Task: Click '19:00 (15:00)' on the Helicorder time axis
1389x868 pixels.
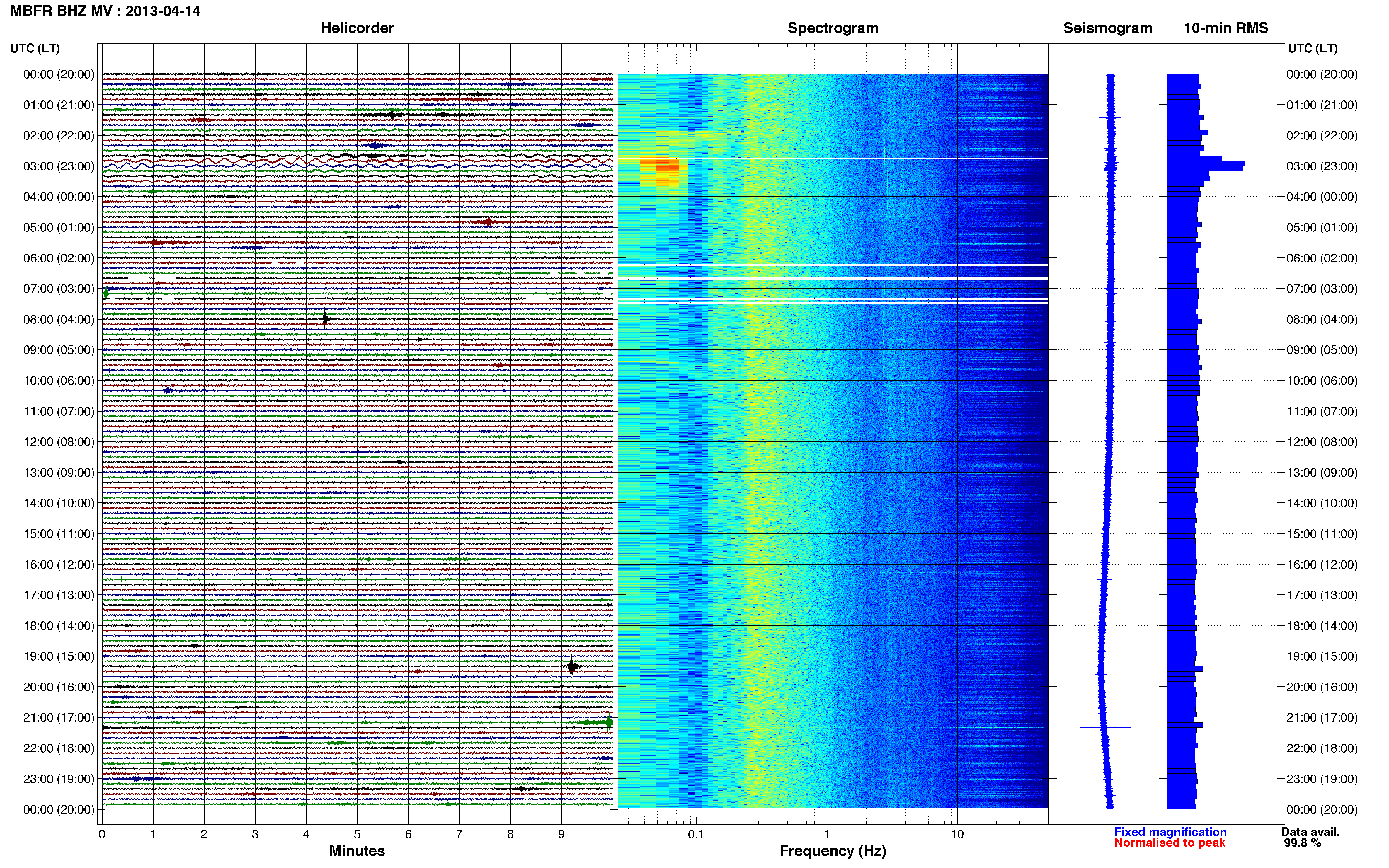Action: (59, 656)
